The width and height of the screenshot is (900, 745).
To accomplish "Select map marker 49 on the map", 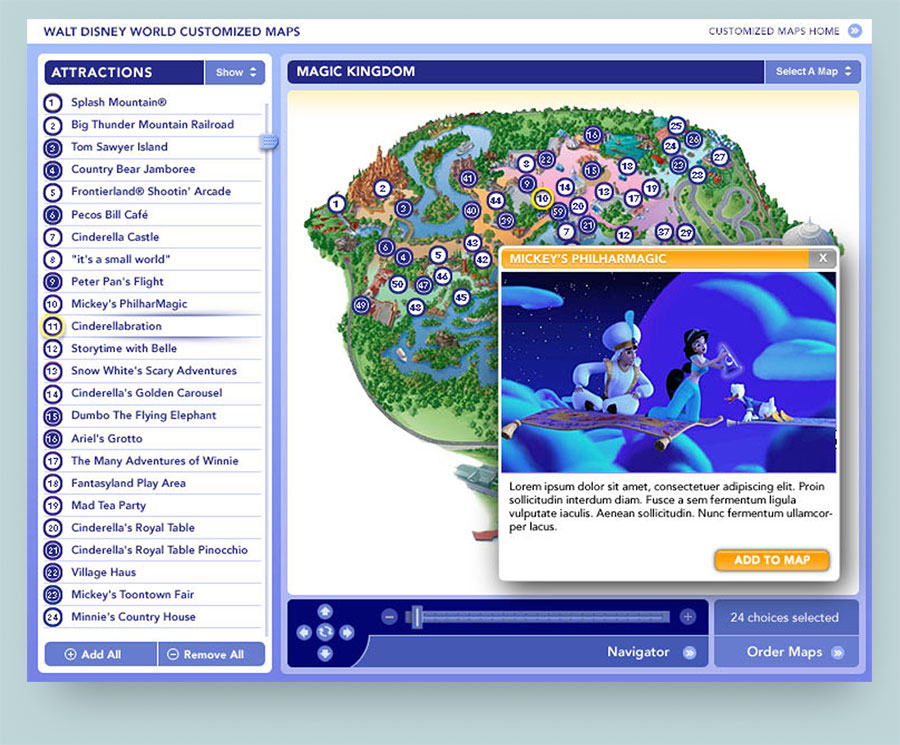I will (x=361, y=304).
